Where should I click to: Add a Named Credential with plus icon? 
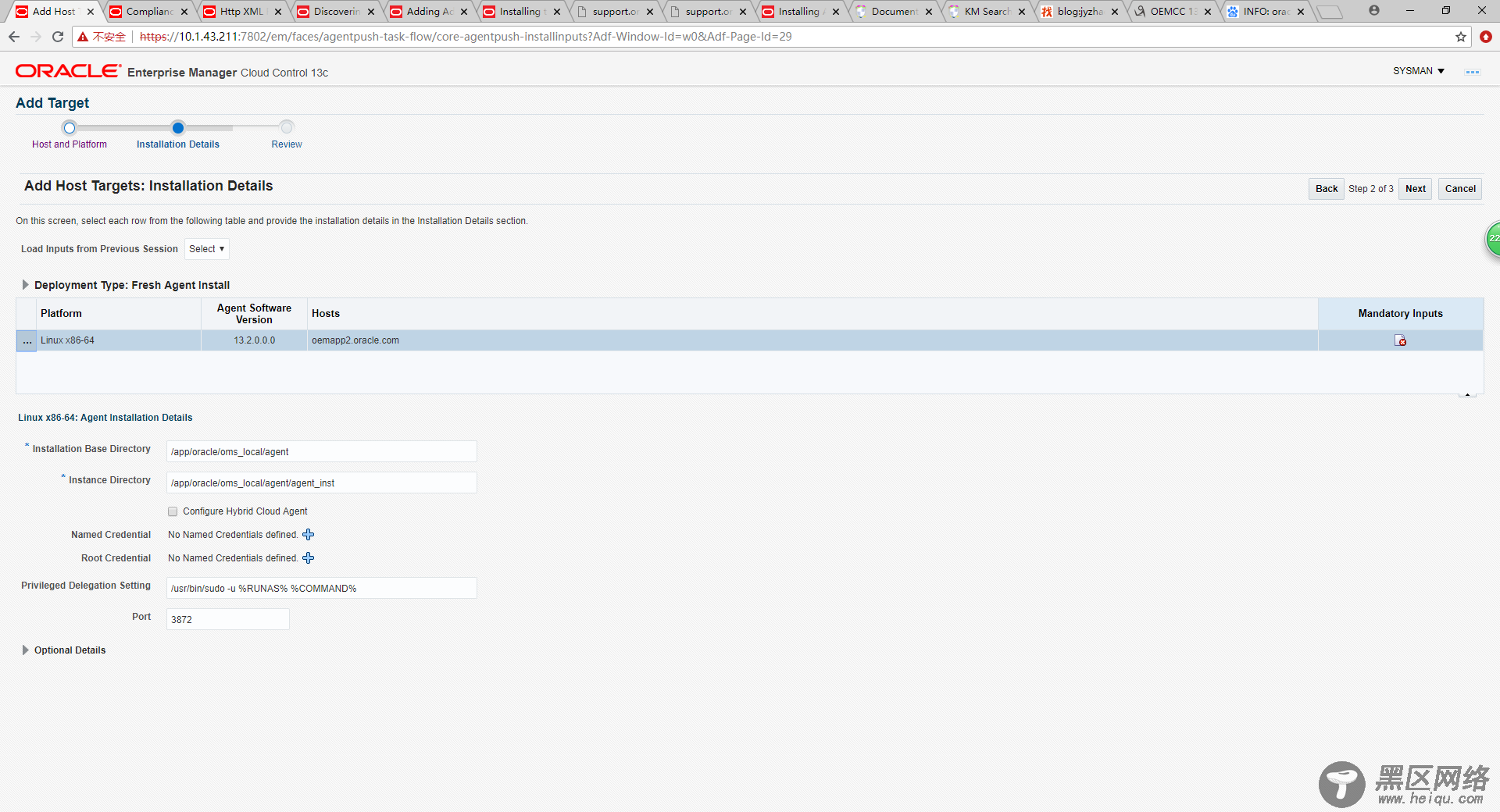pos(308,535)
